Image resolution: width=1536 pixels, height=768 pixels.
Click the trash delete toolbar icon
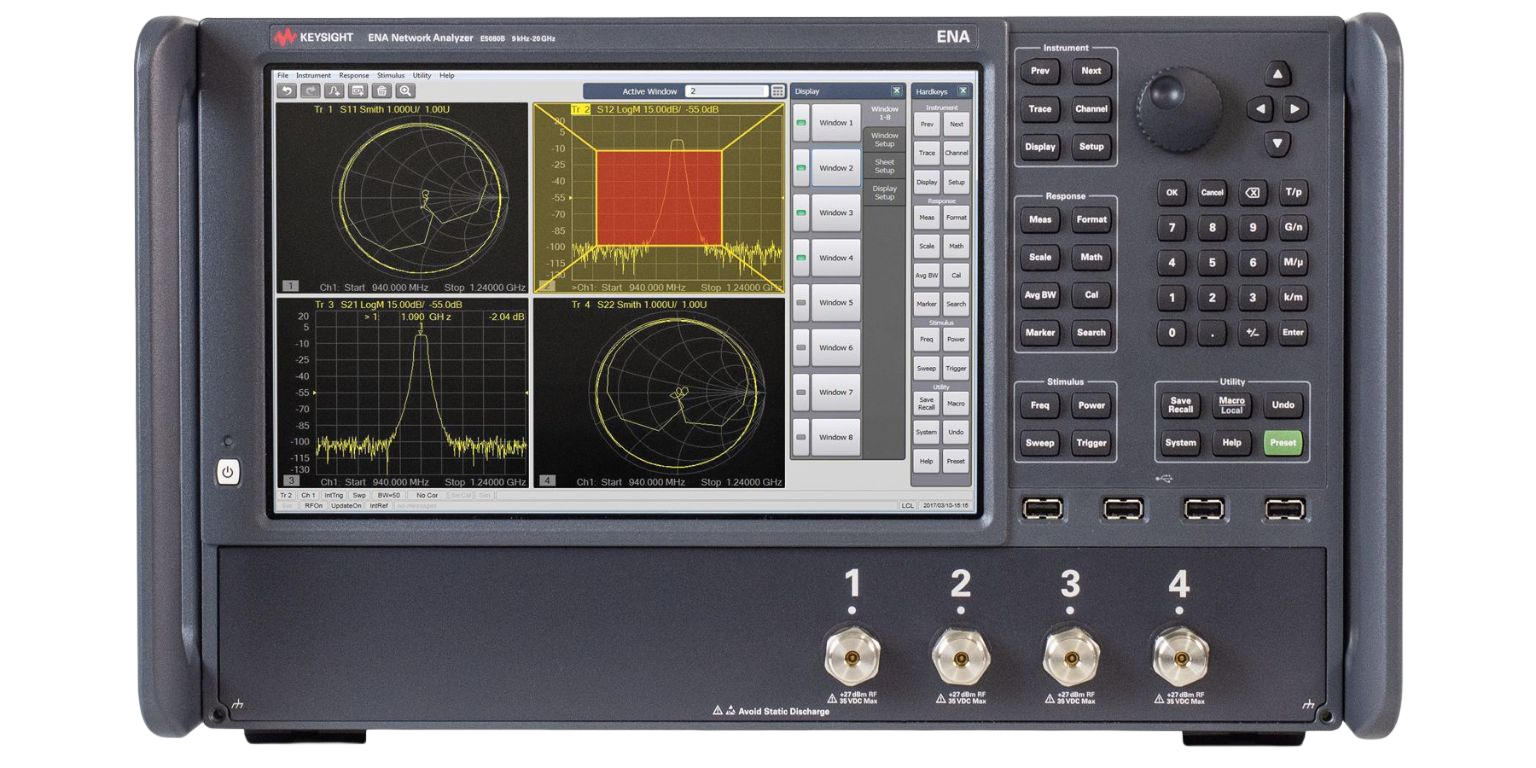381,91
